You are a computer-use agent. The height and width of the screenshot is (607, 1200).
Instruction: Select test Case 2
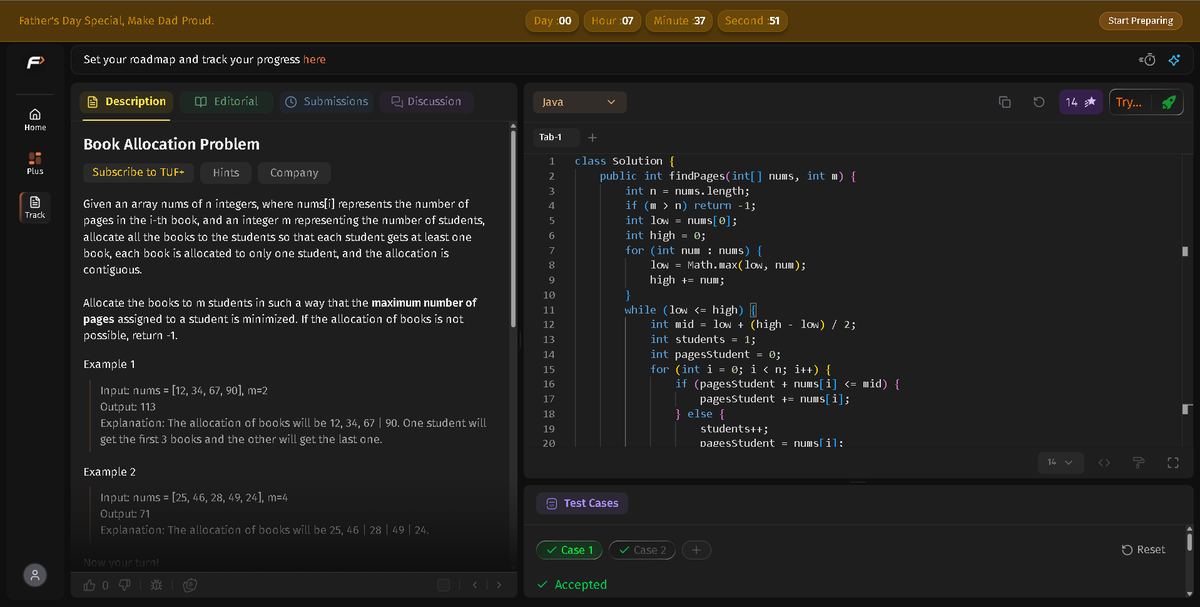click(x=642, y=550)
